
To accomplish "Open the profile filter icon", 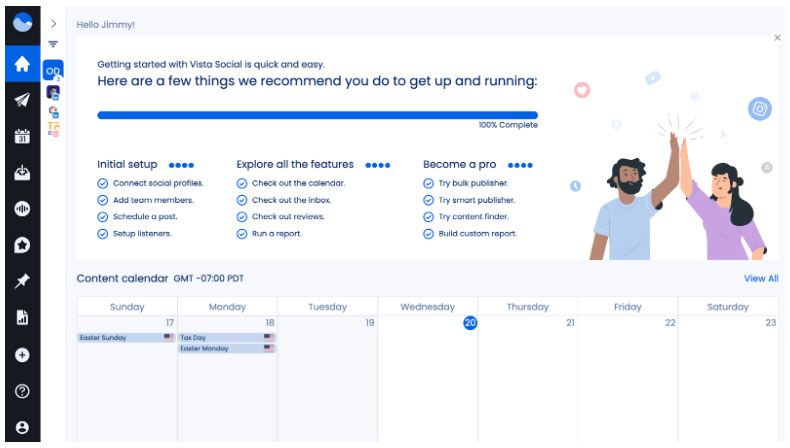I will coord(53,44).
